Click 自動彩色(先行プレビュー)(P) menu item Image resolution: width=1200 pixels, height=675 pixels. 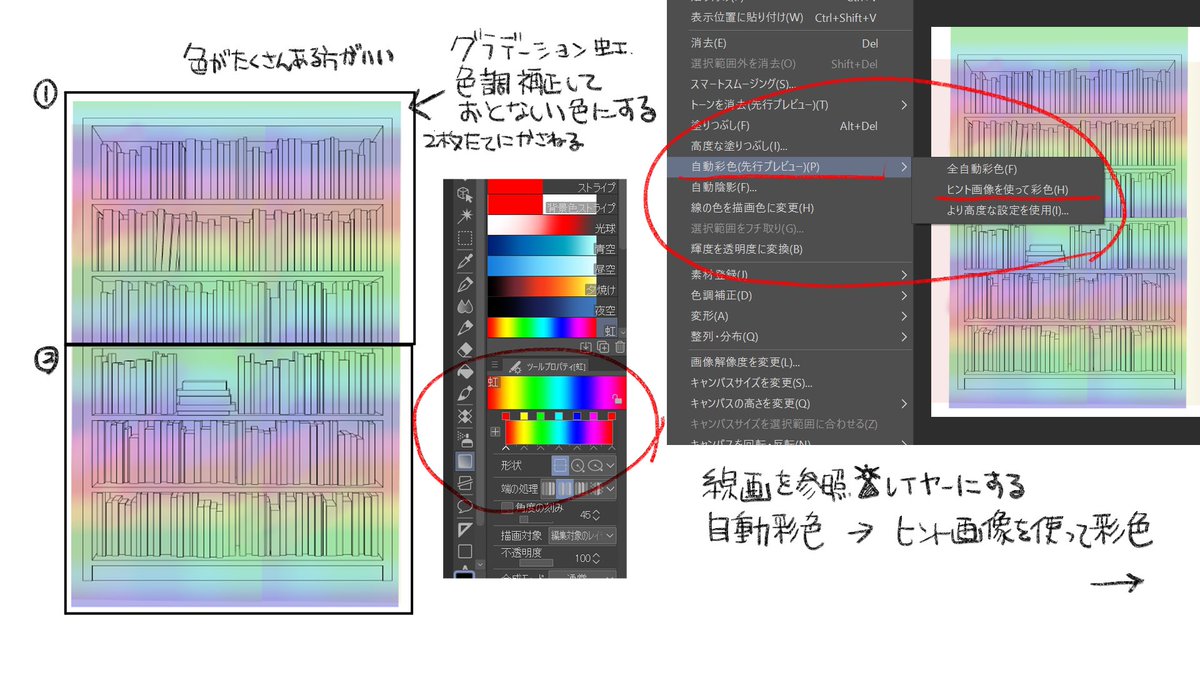(x=790, y=167)
